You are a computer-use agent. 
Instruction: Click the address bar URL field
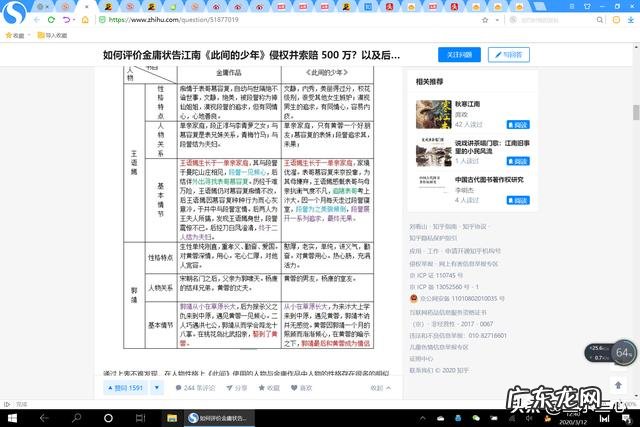click(x=286, y=20)
